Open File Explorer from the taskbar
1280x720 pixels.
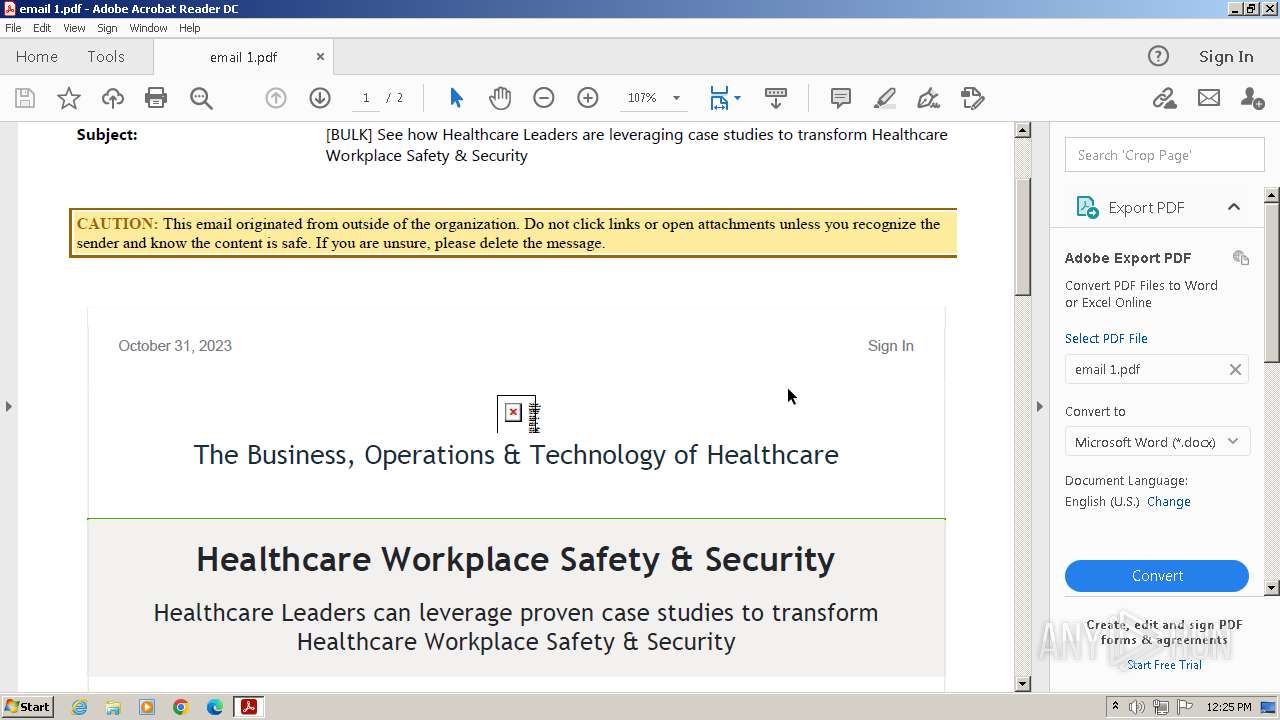113,707
